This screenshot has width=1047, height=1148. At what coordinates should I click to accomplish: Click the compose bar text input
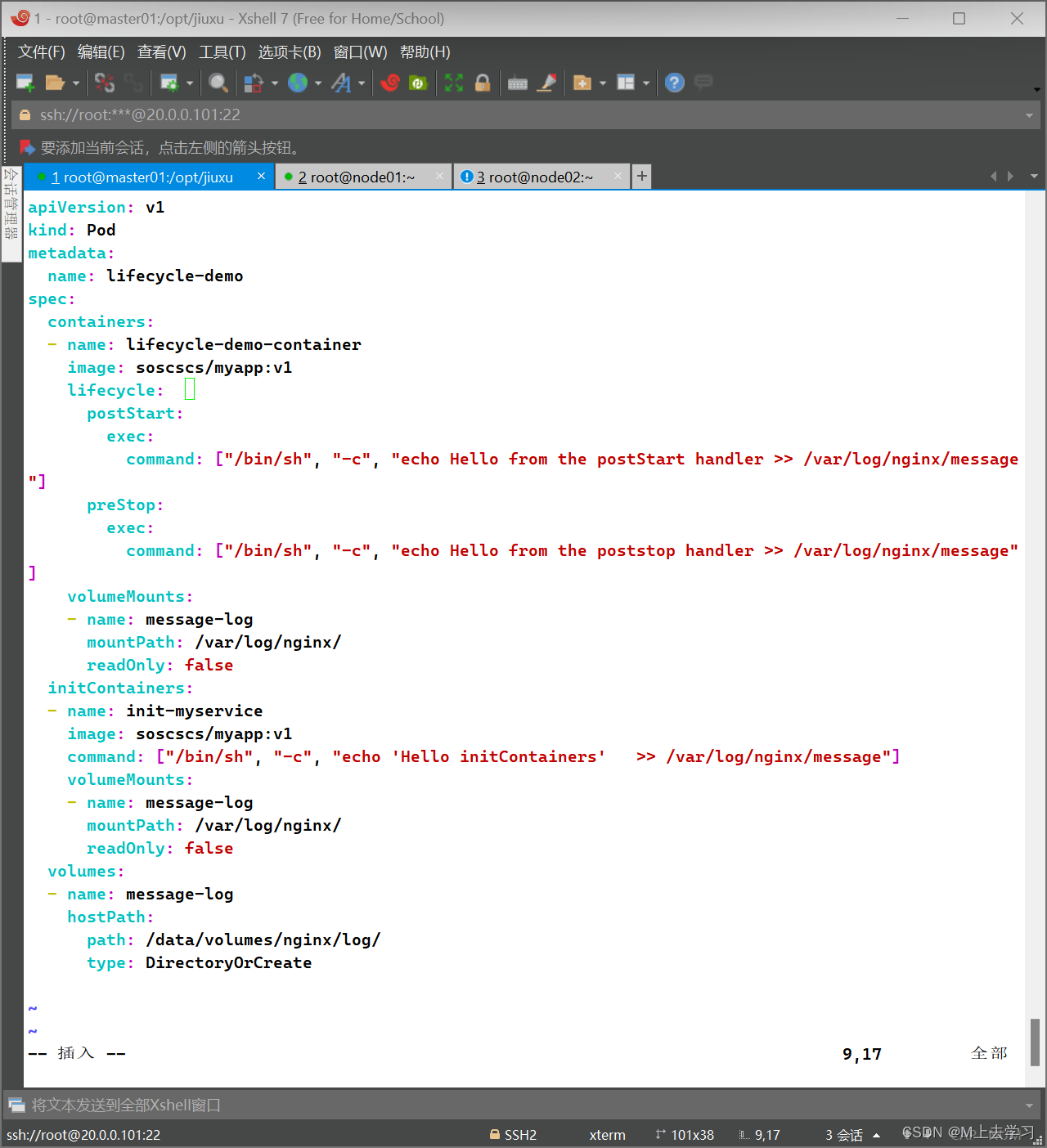tap(523, 1105)
